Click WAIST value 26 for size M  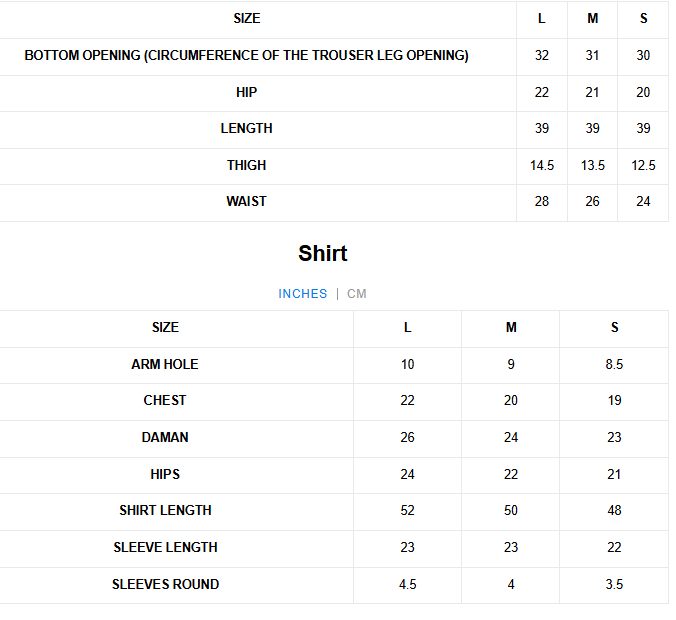pos(593,202)
